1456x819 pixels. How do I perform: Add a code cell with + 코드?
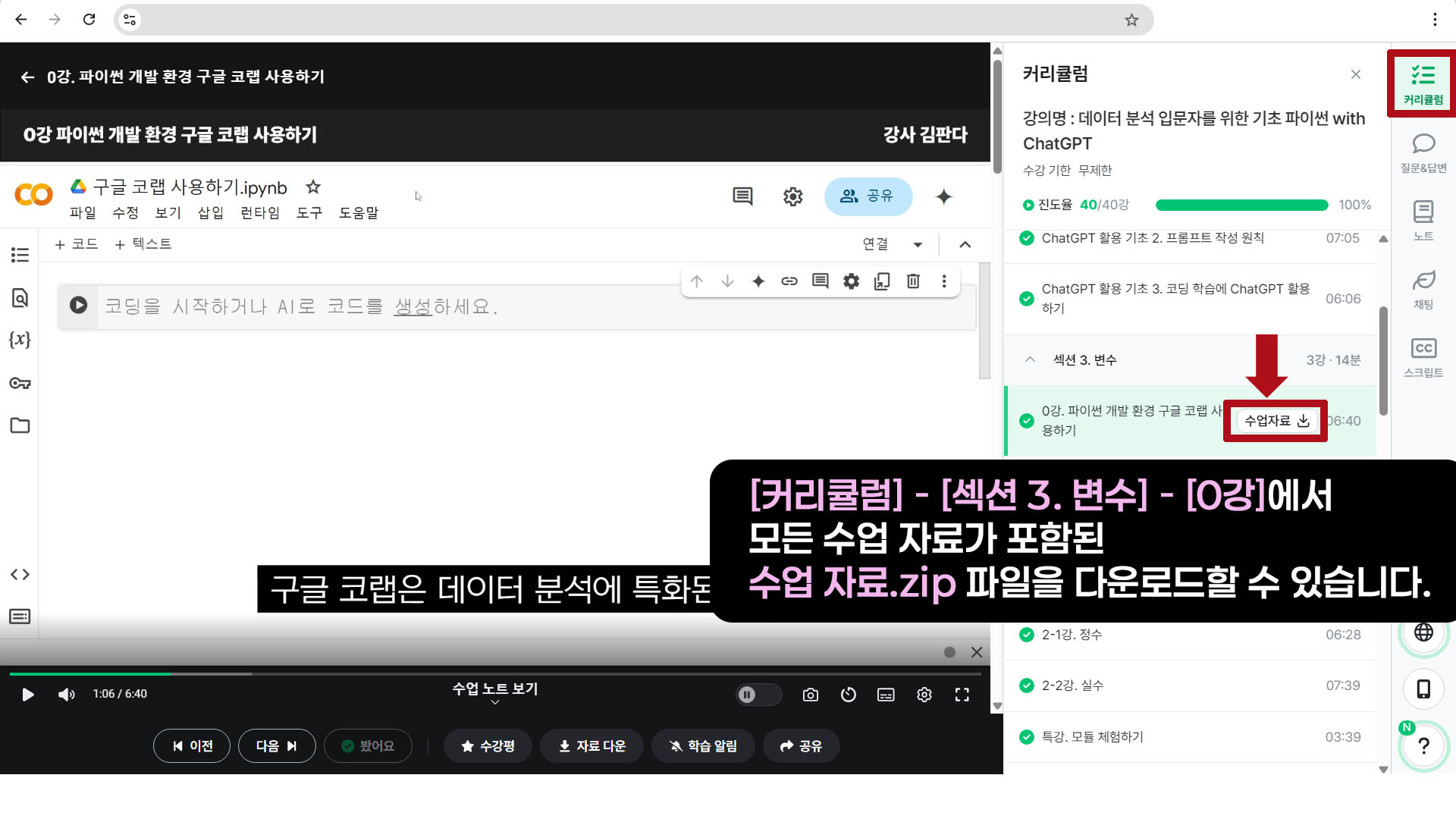[77, 244]
